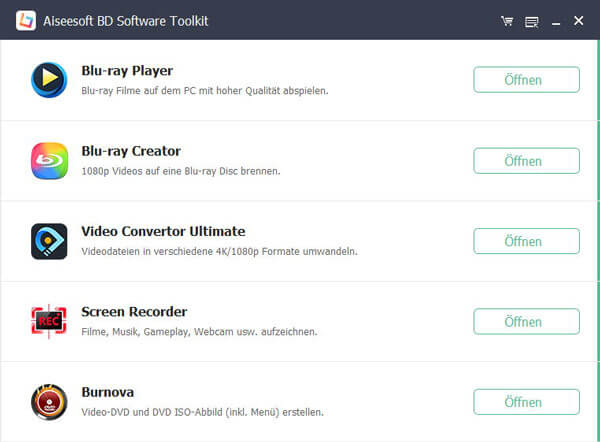
Task: Click description "Blu-ray Filme auf dem PC"
Action: tap(139, 91)
